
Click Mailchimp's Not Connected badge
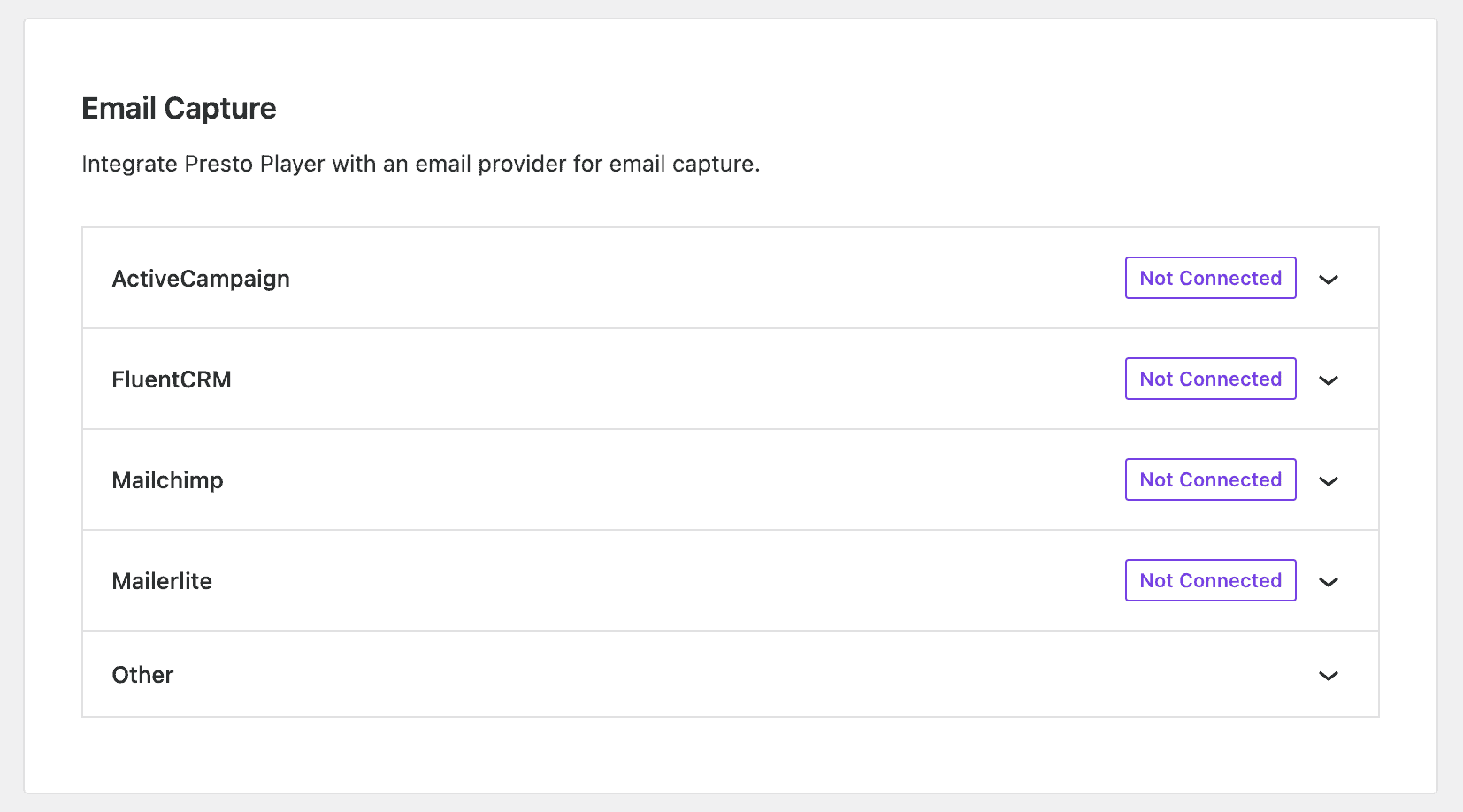[x=1210, y=479]
